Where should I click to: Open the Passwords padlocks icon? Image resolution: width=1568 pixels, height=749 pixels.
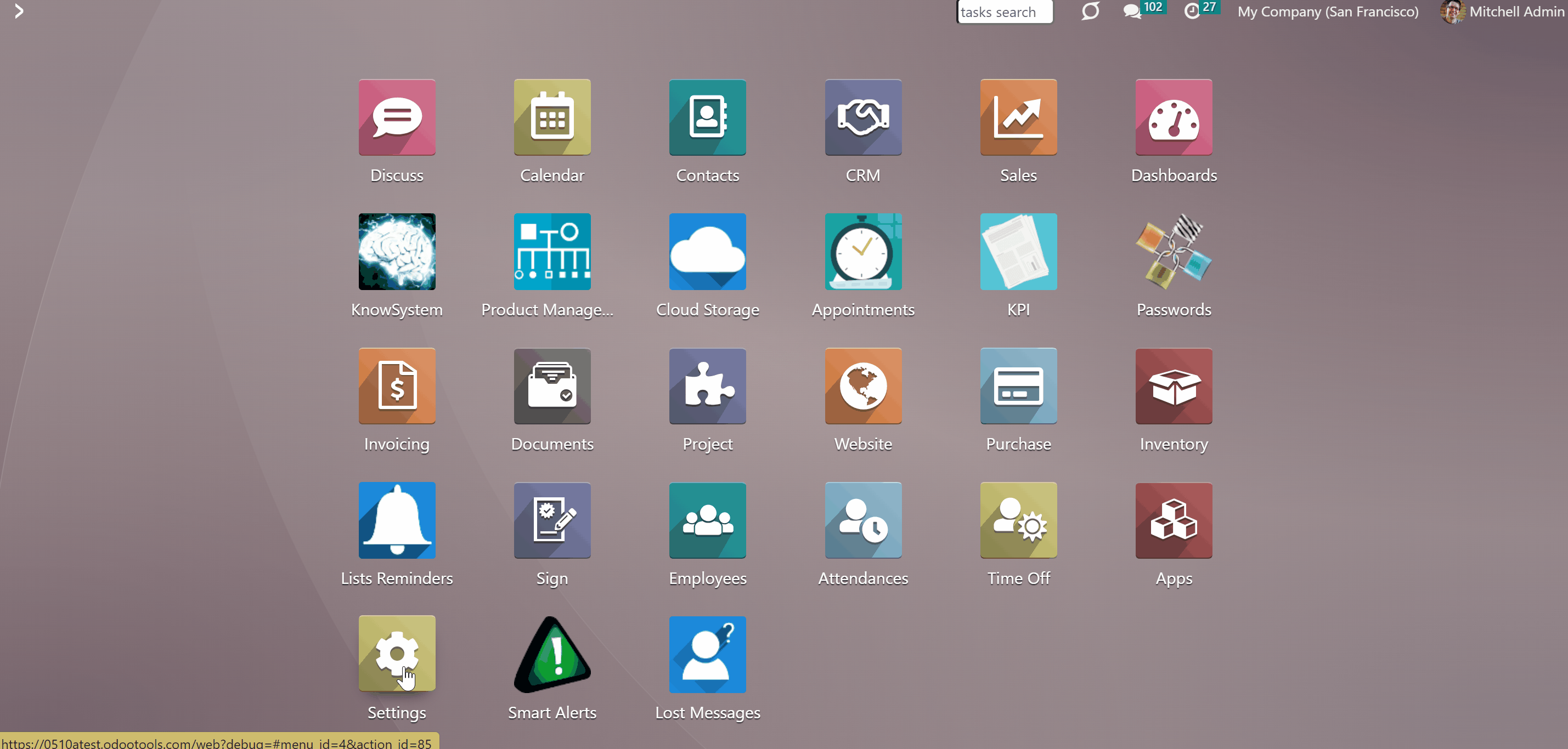[x=1174, y=251]
